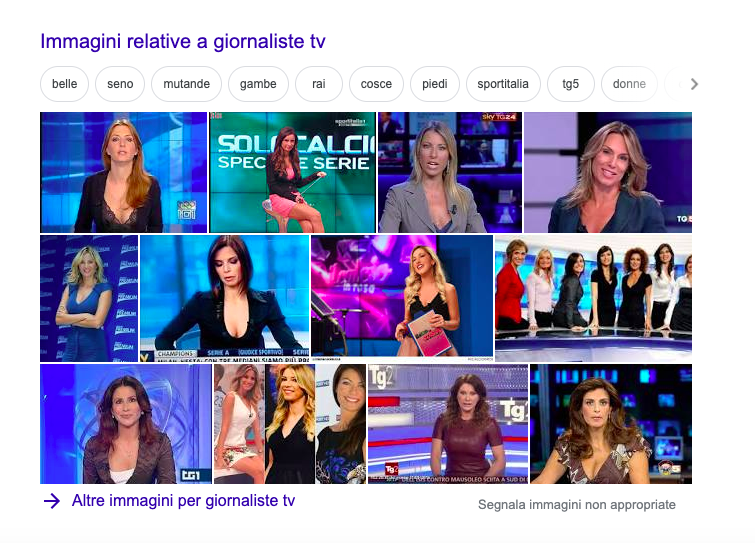Select the 'belle' filter chip
The height and width of the screenshot is (543, 755).
65,84
